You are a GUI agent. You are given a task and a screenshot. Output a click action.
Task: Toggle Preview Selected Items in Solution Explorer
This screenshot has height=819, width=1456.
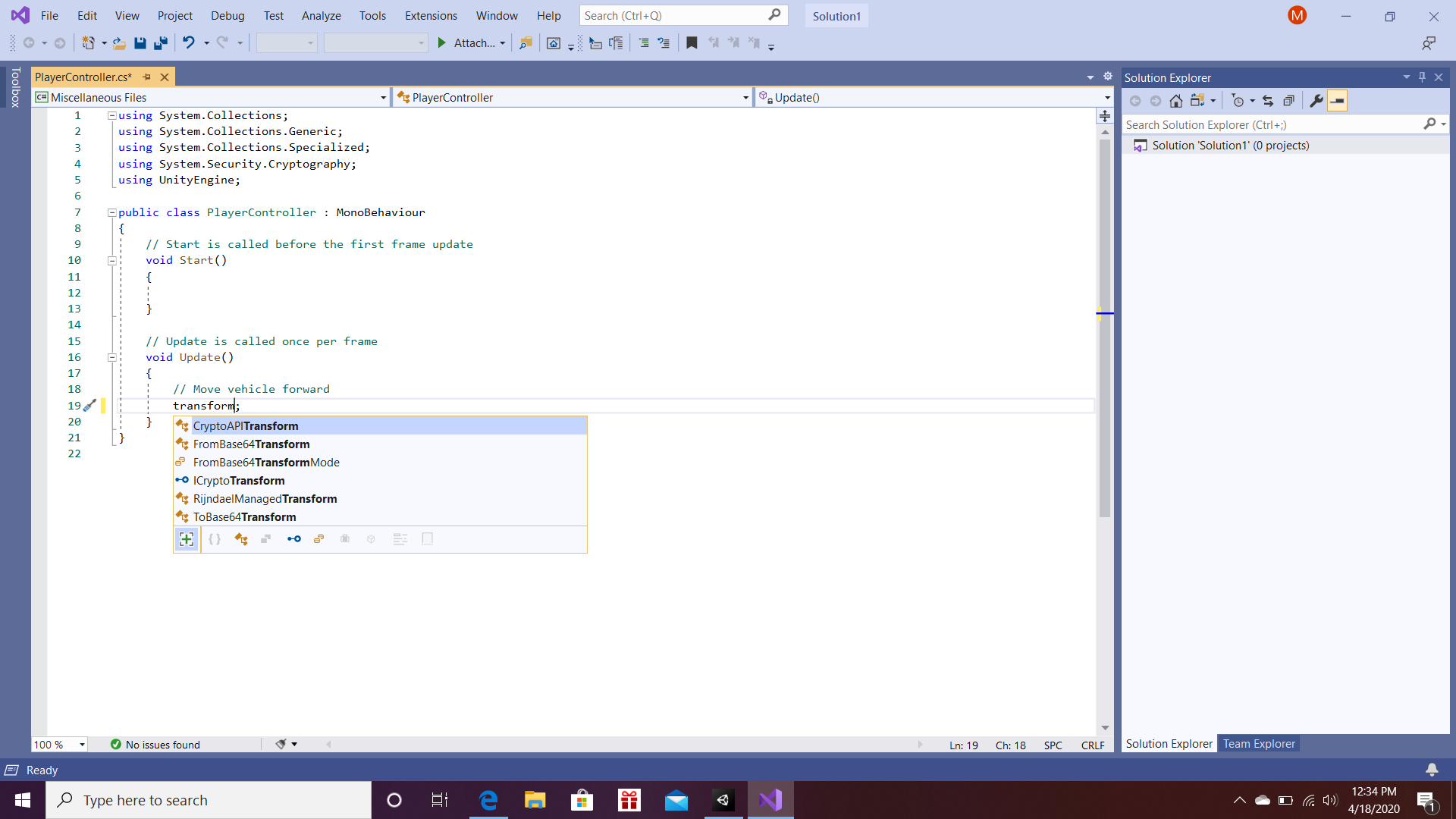1338,100
